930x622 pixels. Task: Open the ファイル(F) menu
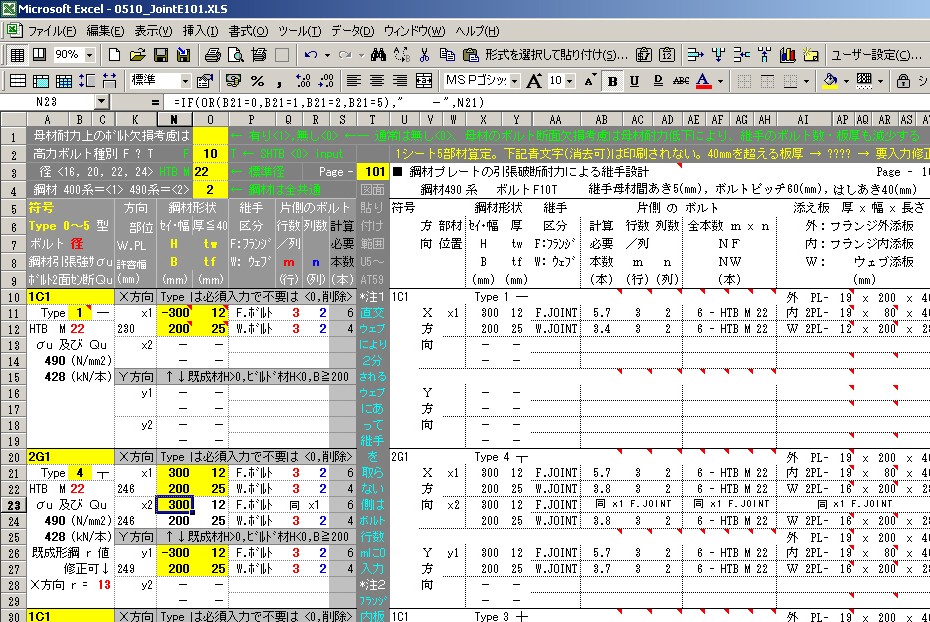[x=52, y=31]
